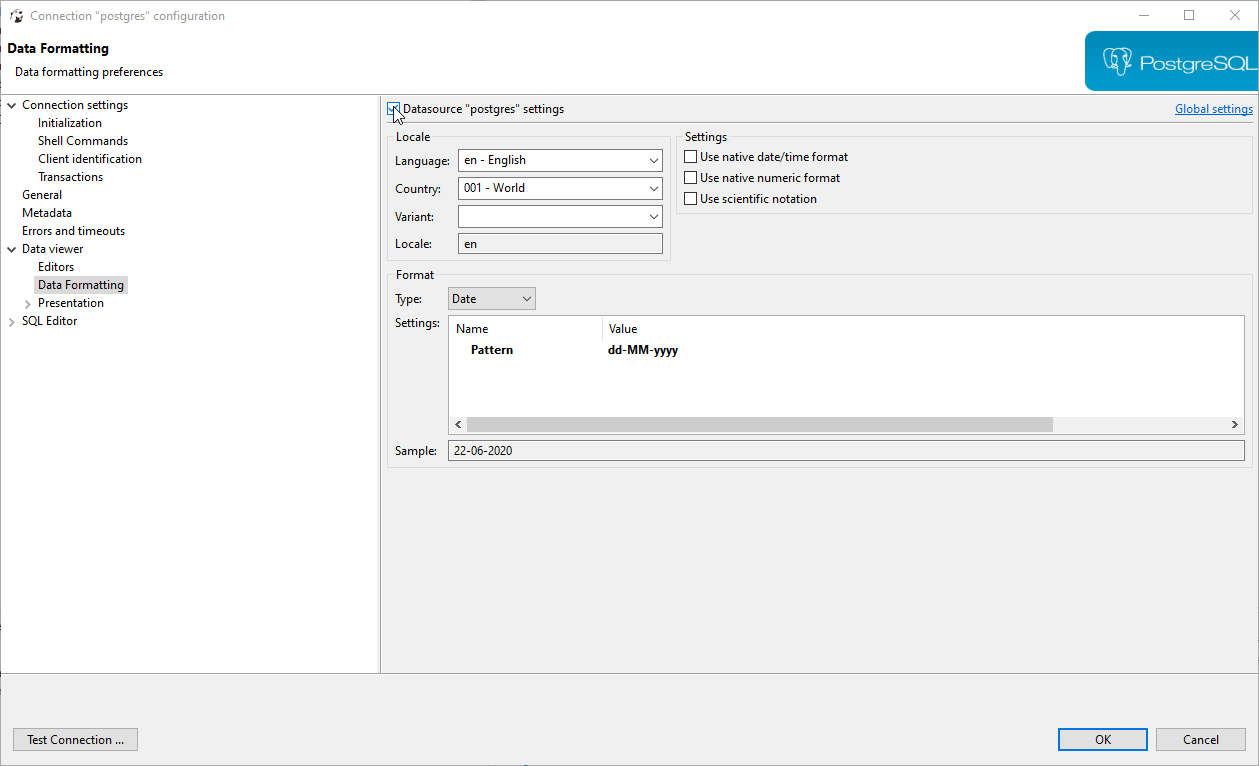Select Metadata in the settings tree
This screenshot has width=1259, height=766.
pos(47,212)
